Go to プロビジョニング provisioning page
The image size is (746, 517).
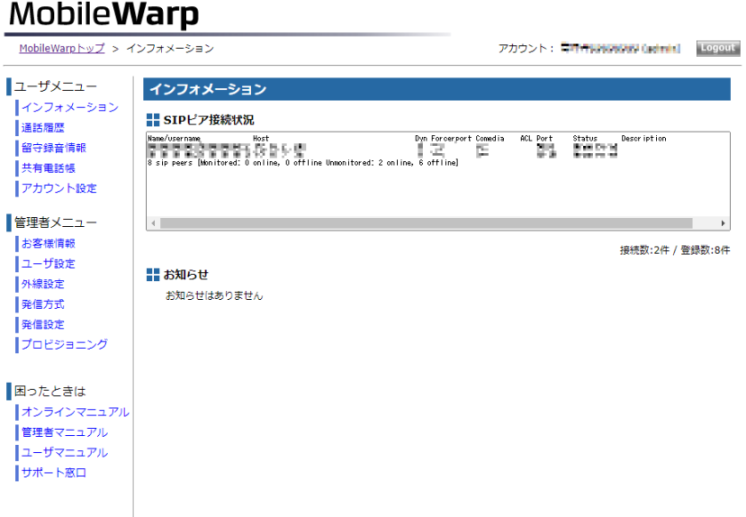pos(64,344)
